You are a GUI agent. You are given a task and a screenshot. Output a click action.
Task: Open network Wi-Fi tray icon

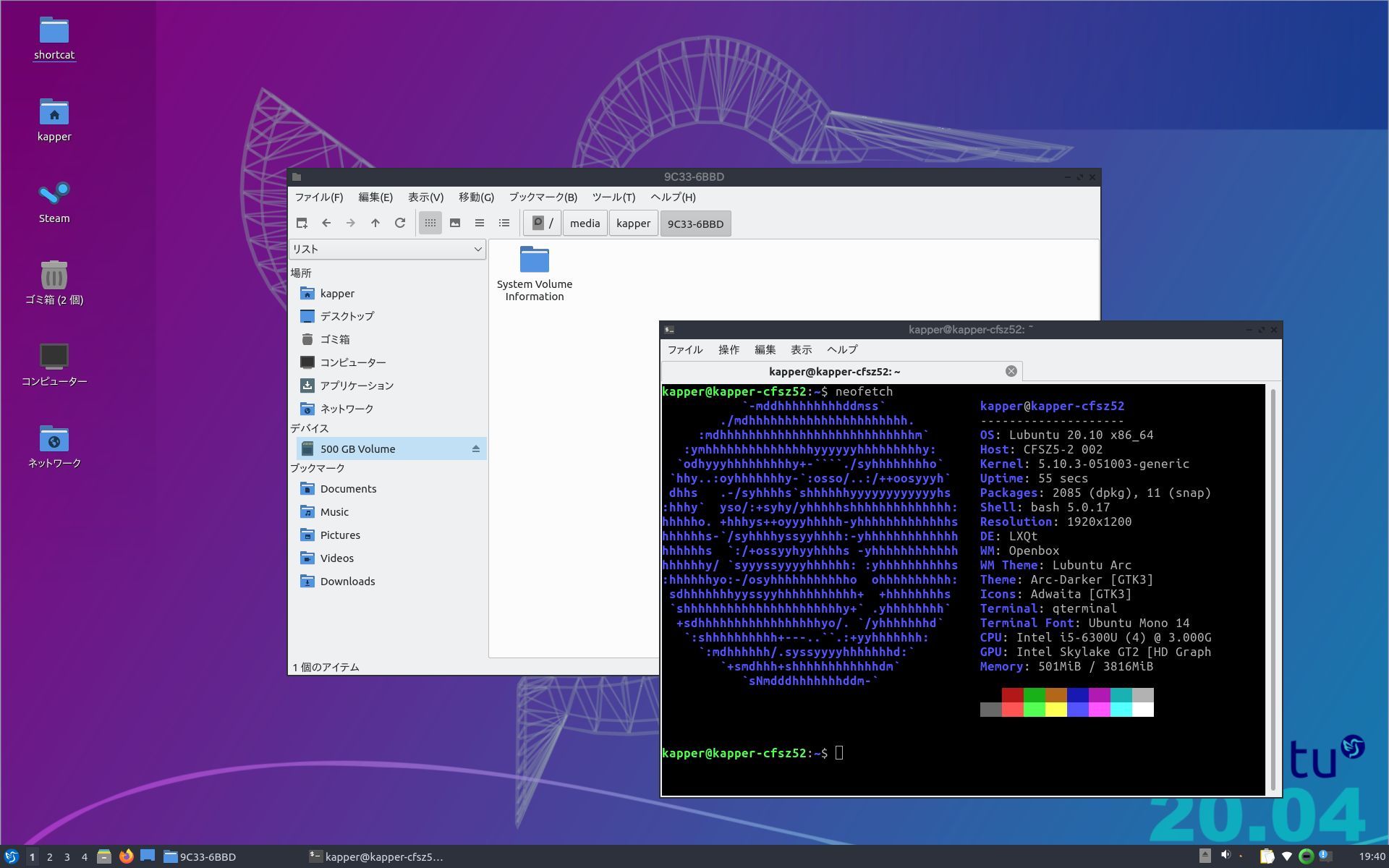tap(1286, 856)
